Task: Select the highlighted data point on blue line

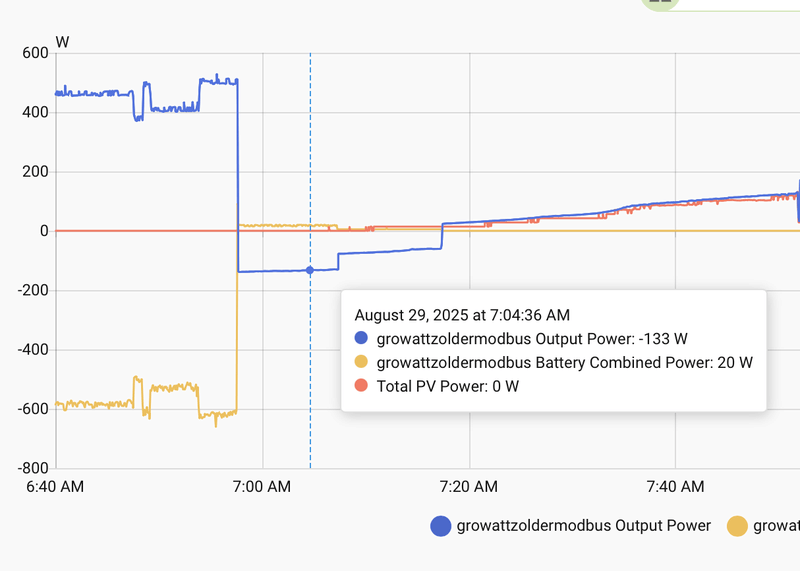Action: (310, 270)
